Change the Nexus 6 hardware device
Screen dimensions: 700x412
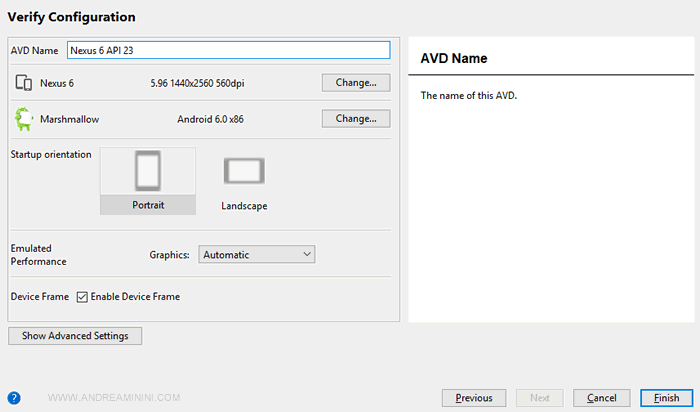[x=356, y=83]
